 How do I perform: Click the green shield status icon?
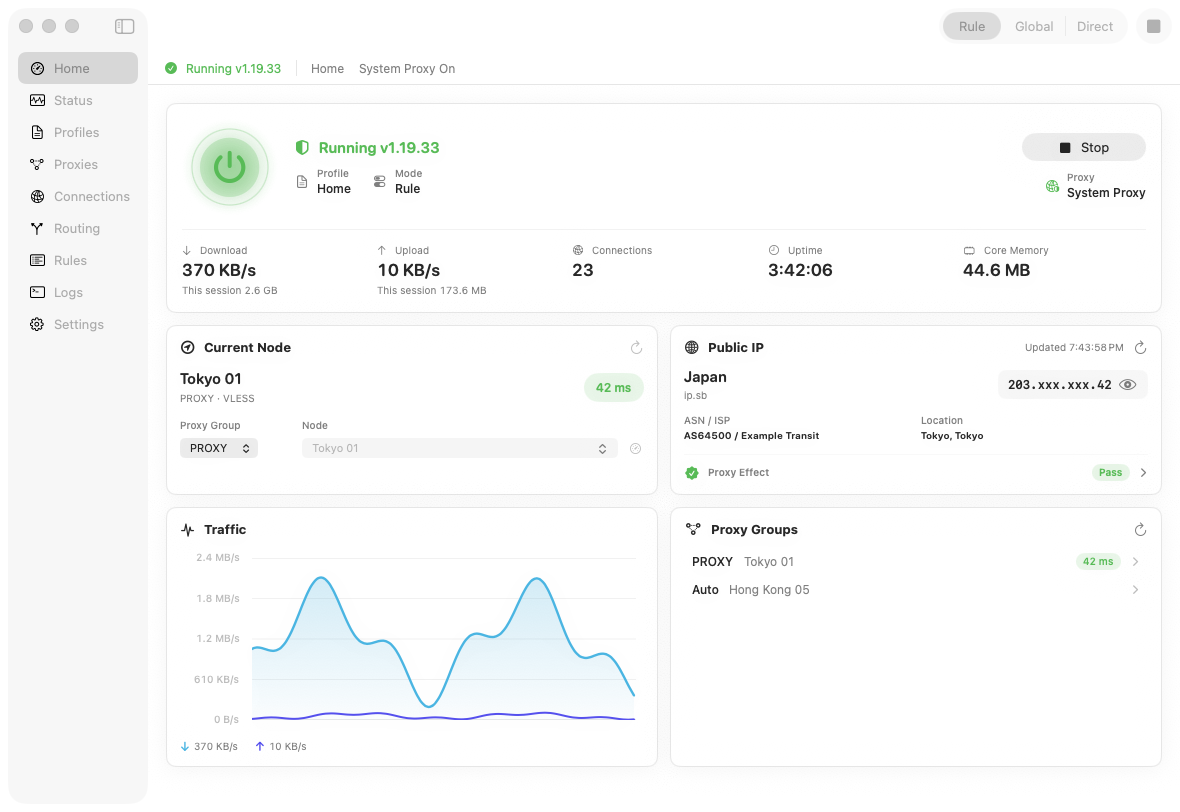click(302, 147)
